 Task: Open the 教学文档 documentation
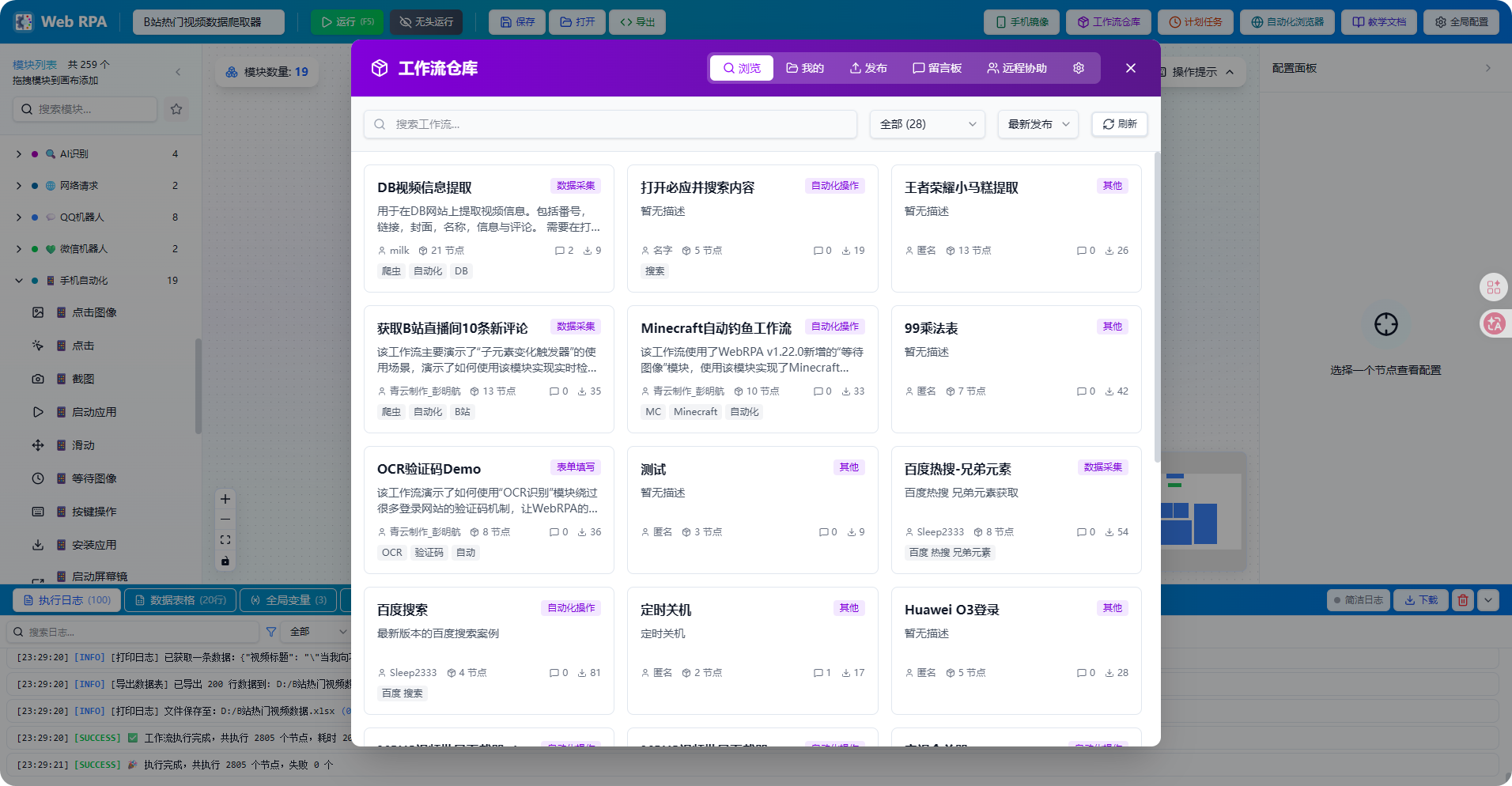(1378, 21)
